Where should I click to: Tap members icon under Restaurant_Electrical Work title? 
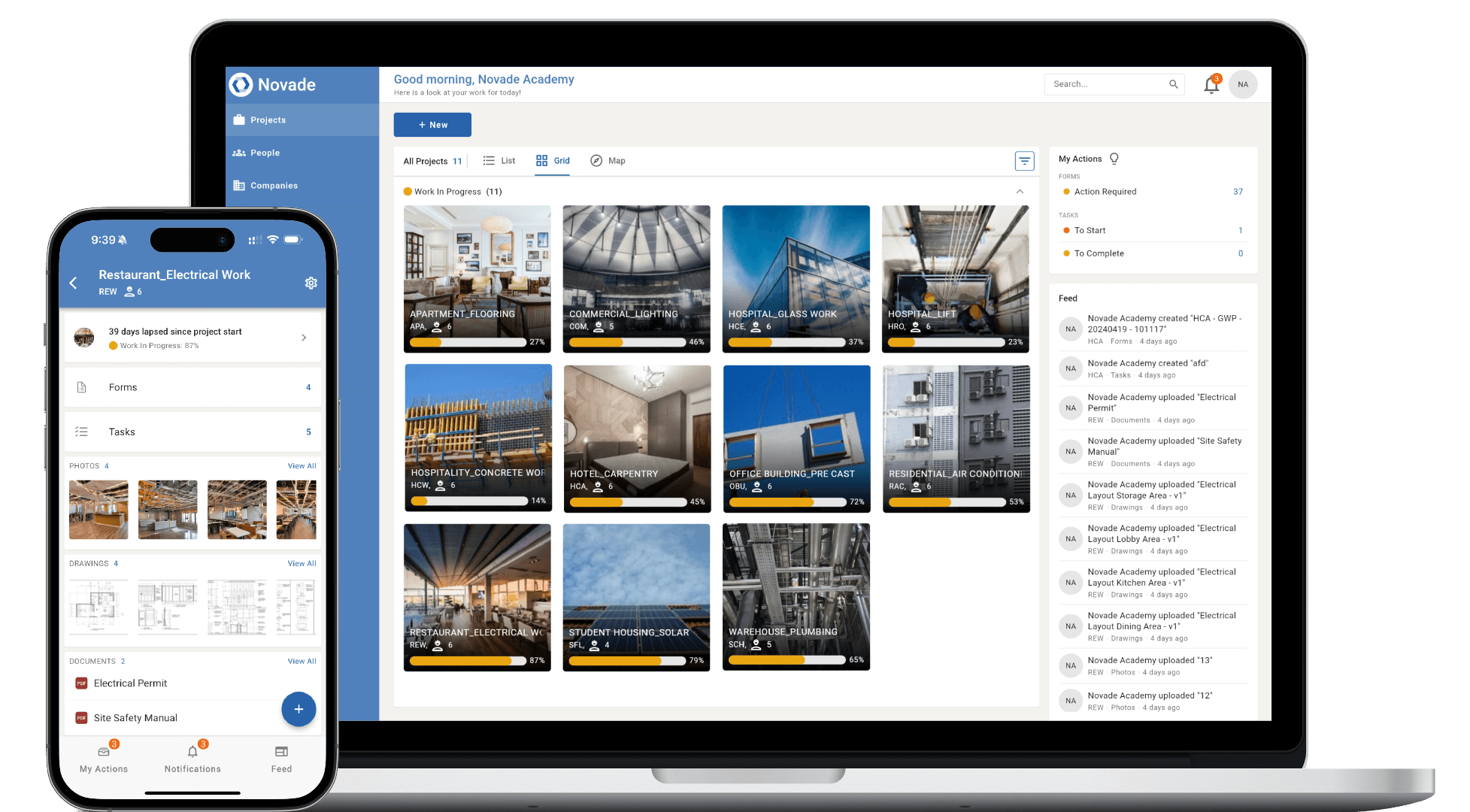click(129, 292)
